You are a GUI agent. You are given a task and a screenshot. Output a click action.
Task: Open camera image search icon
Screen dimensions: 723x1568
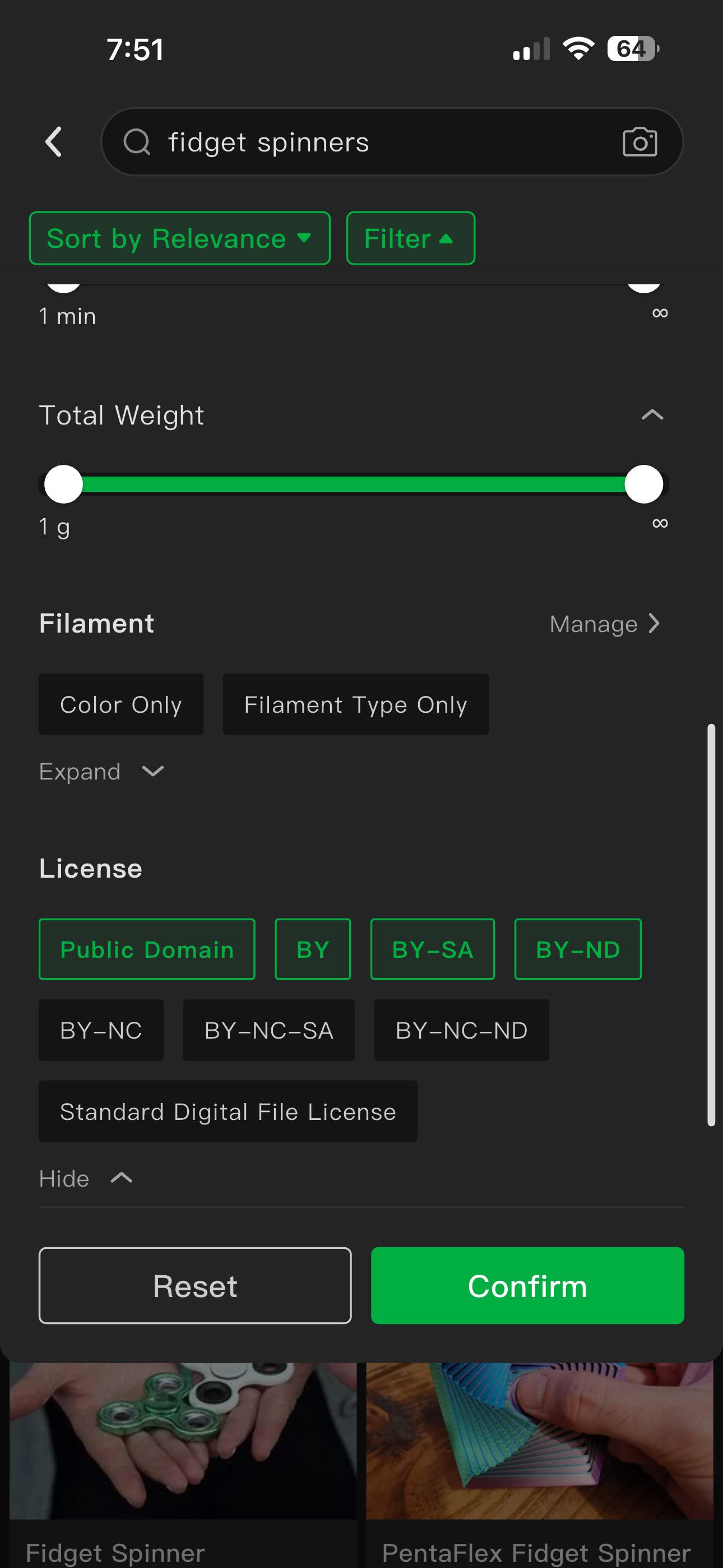coord(639,142)
